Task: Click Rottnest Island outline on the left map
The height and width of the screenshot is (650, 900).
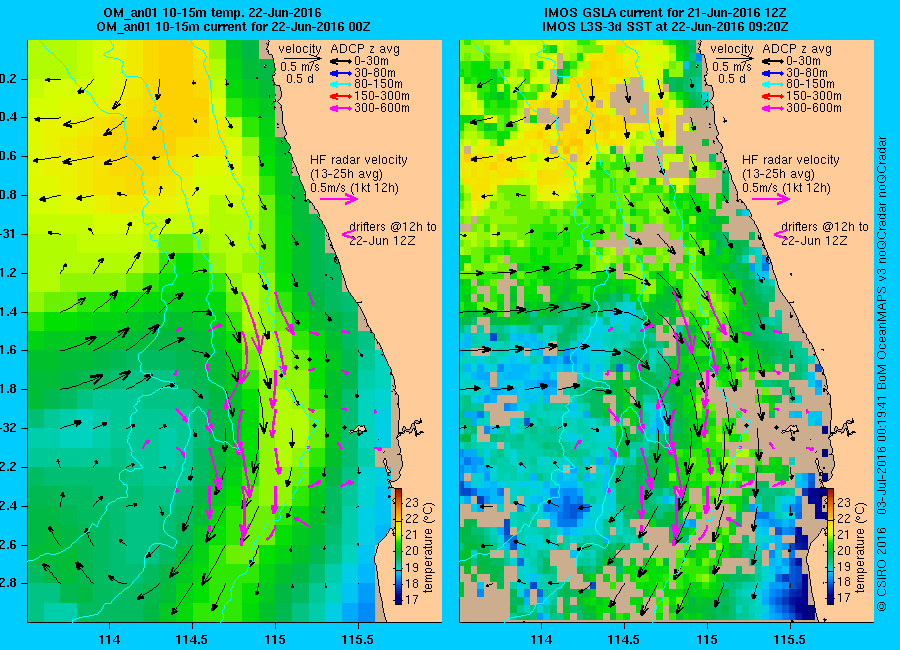Action: 359,429
